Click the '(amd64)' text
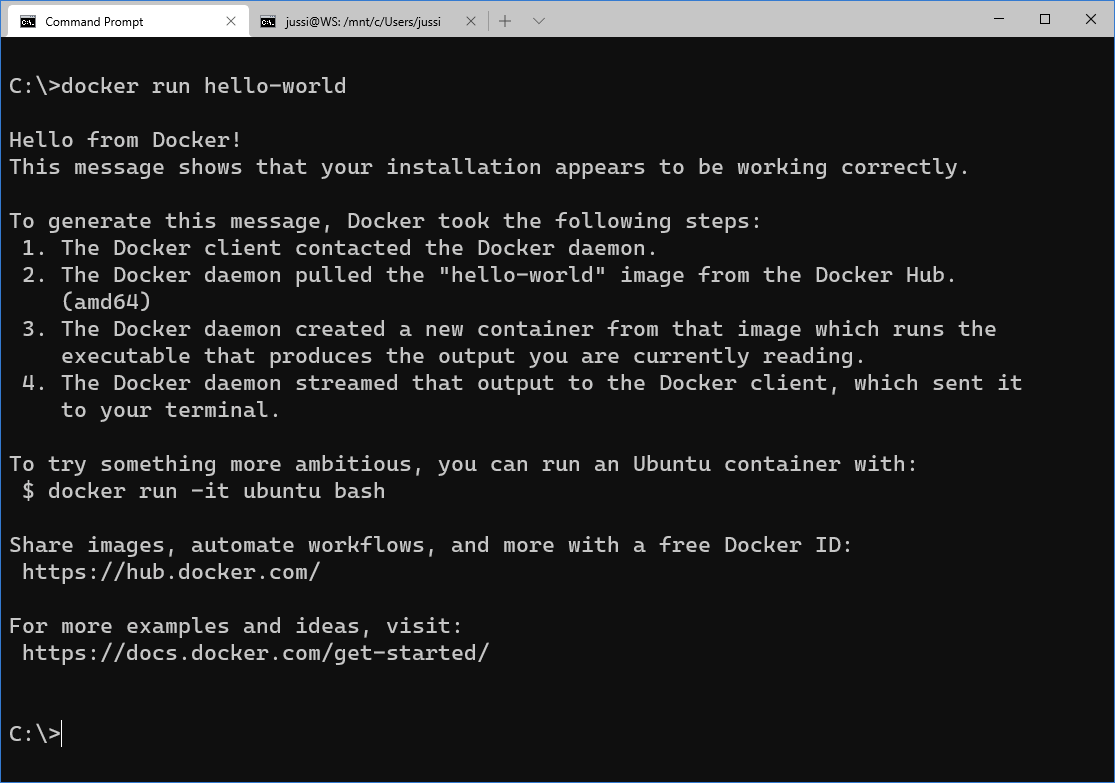 pos(107,302)
